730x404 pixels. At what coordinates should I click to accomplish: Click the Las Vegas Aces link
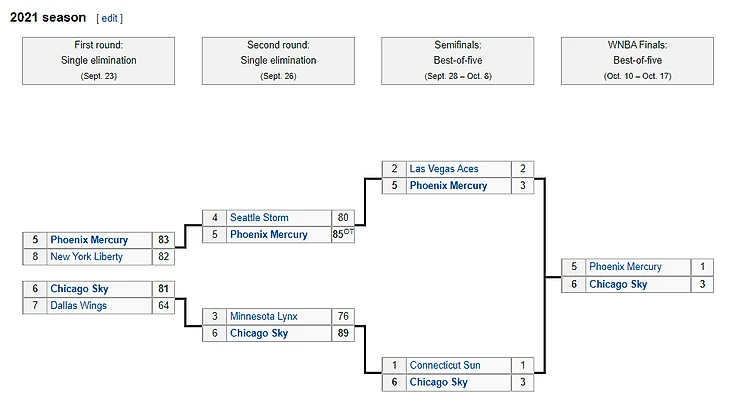pos(445,169)
